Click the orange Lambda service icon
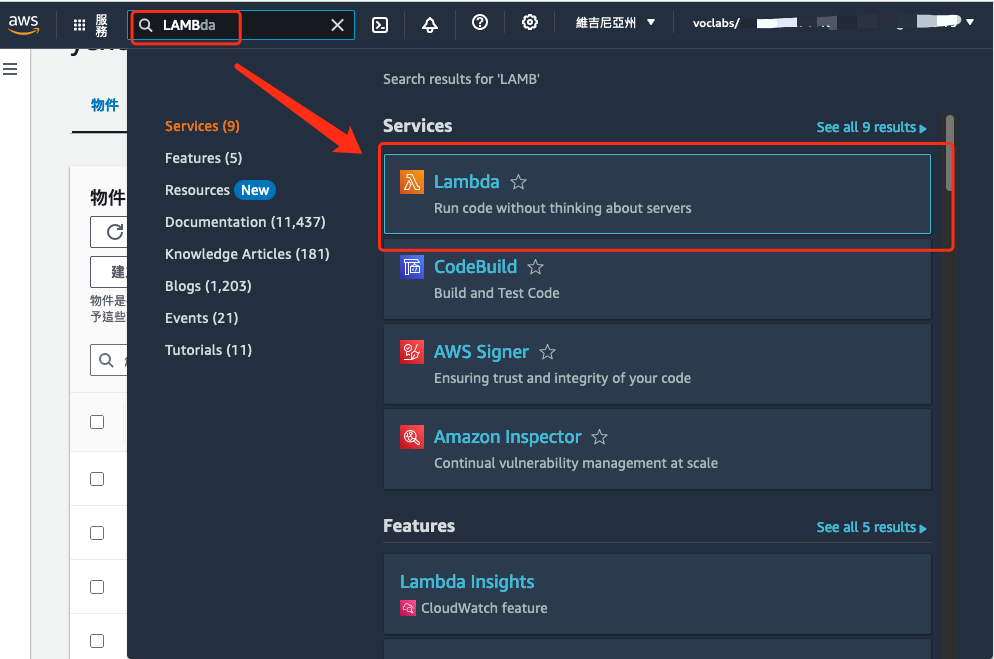994x659 pixels. pos(412,182)
